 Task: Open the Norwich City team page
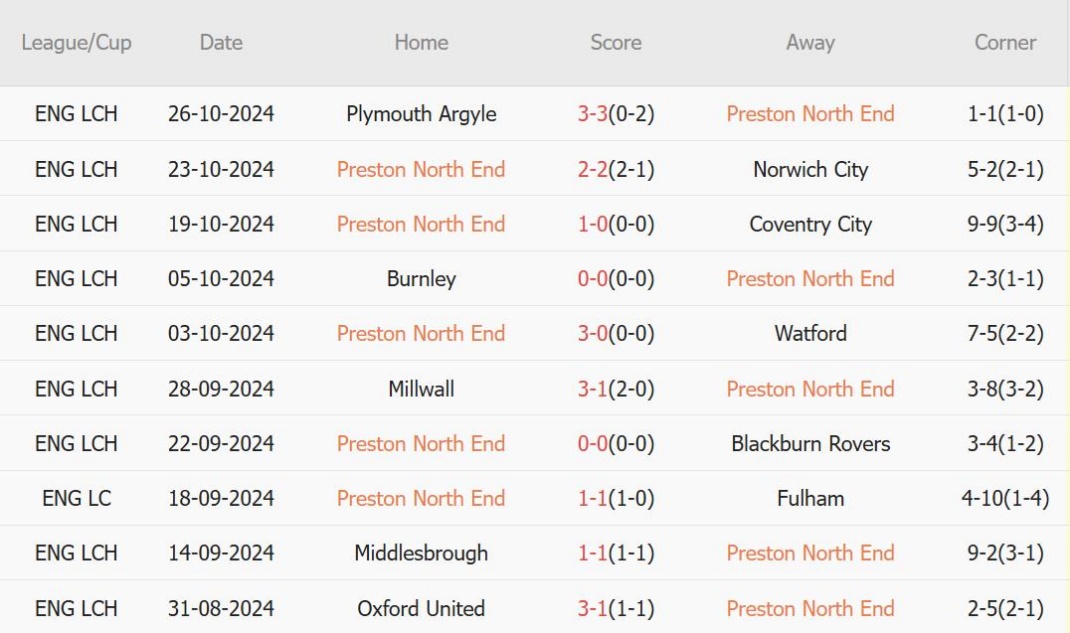click(810, 169)
